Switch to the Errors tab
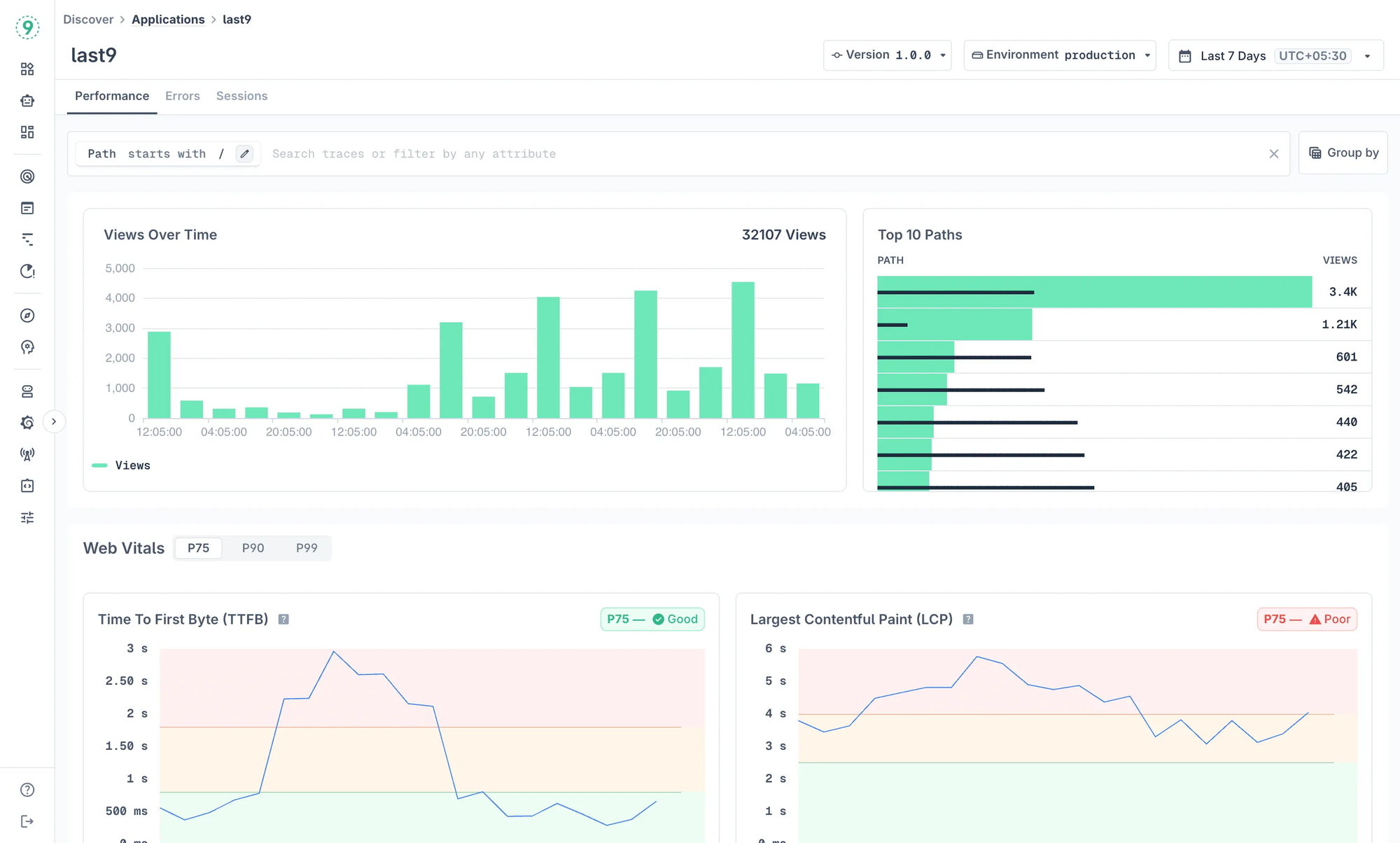The height and width of the screenshot is (843, 1400). (182, 96)
